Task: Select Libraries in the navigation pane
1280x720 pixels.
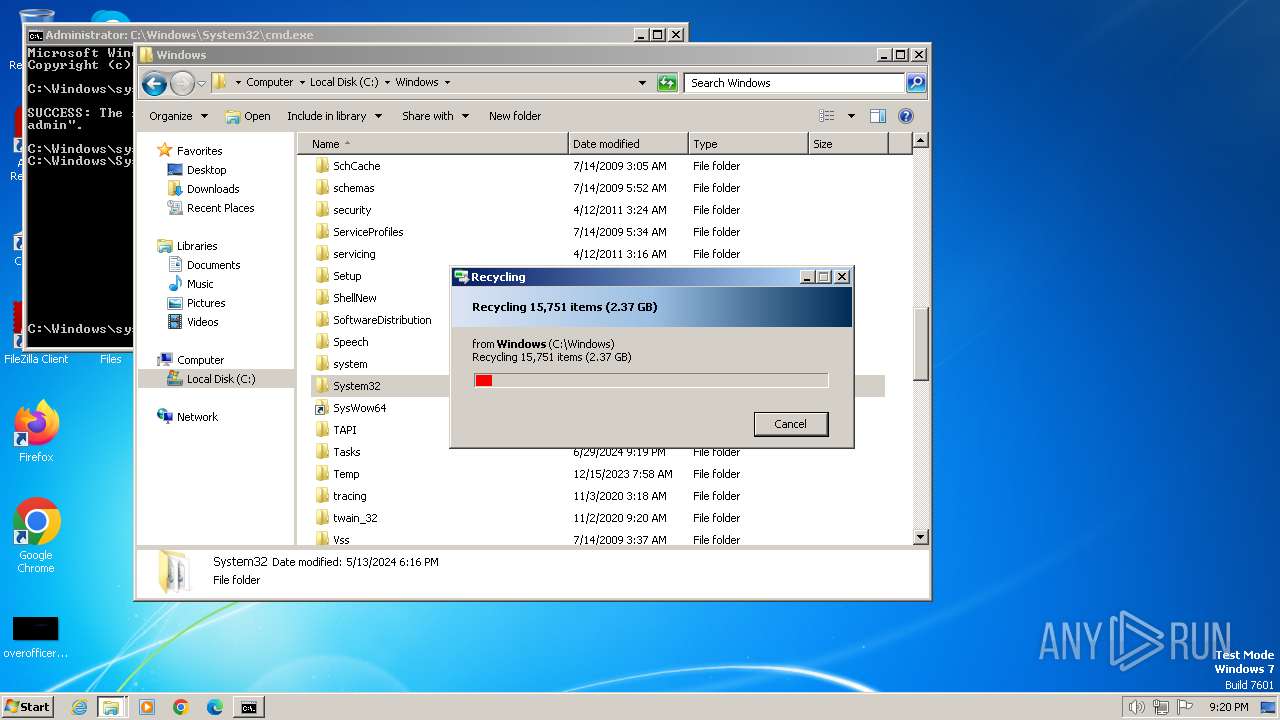Action: tap(197, 246)
